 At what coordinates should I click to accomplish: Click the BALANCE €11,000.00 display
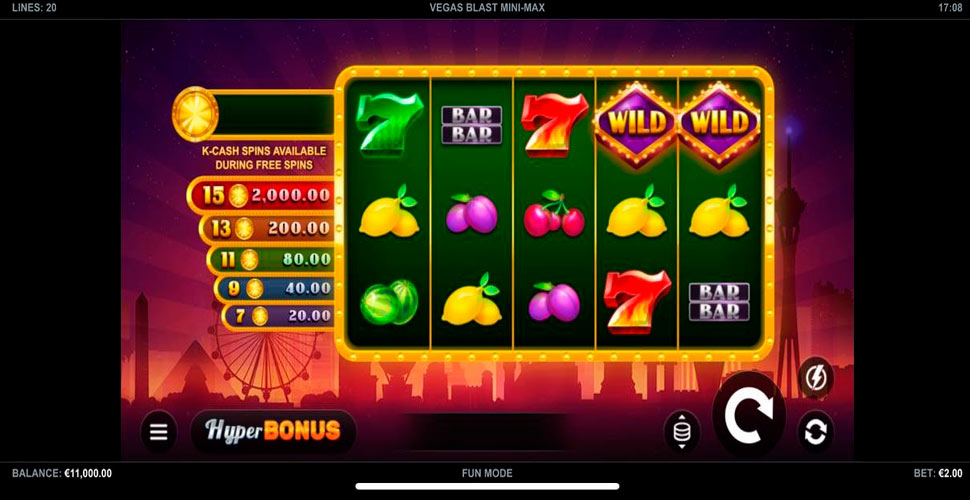[62, 473]
